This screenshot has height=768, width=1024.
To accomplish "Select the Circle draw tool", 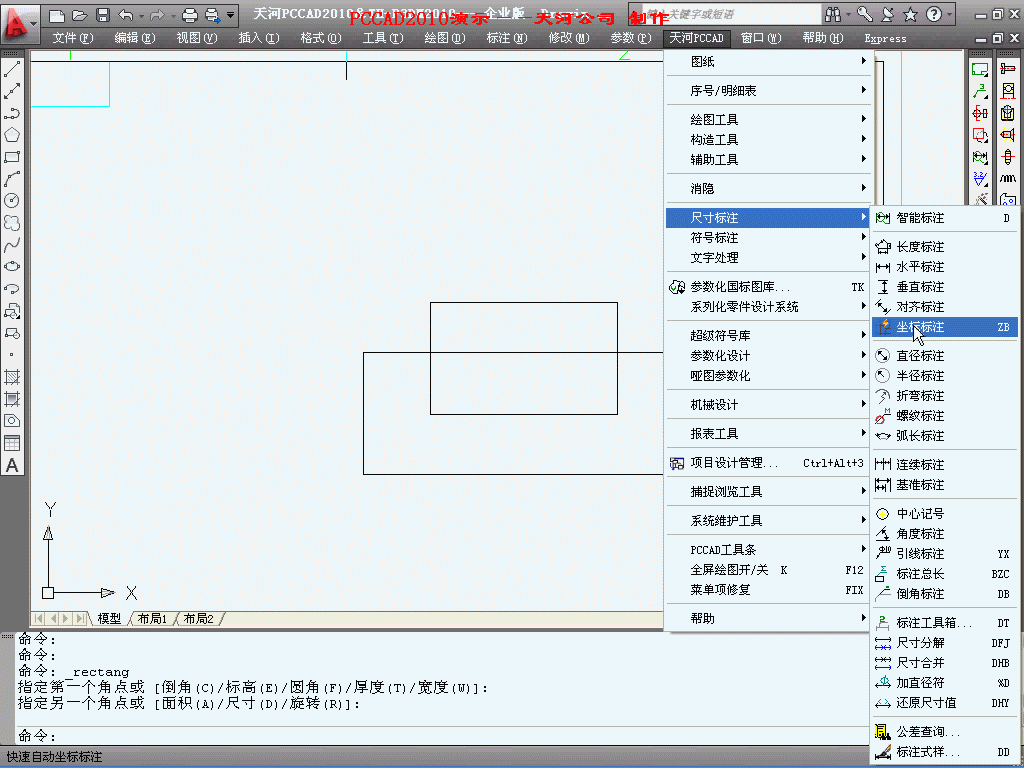I will pyautogui.click(x=12, y=201).
